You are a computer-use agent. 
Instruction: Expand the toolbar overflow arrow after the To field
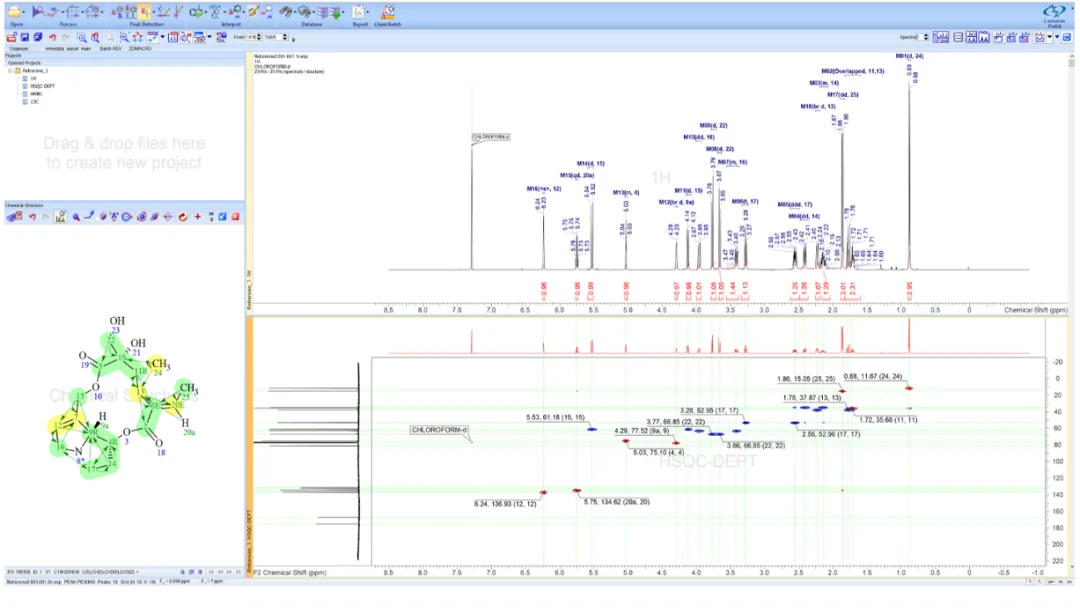[x=293, y=39]
